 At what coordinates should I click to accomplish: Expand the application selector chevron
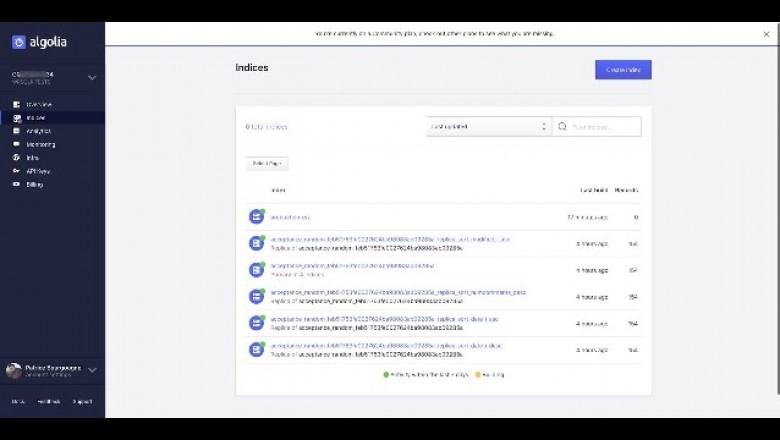[92, 77]
